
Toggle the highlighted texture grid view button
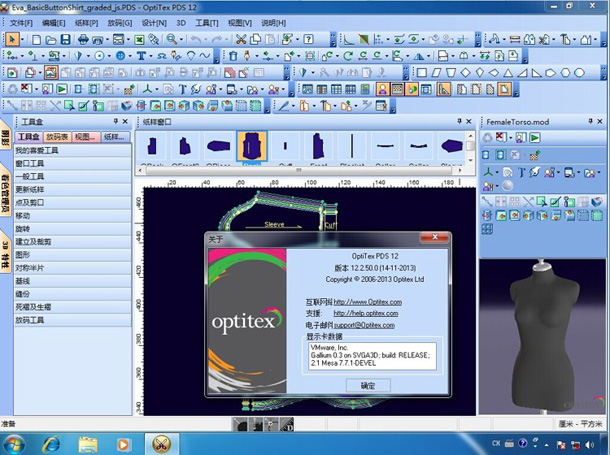click(x=397, y=89)
